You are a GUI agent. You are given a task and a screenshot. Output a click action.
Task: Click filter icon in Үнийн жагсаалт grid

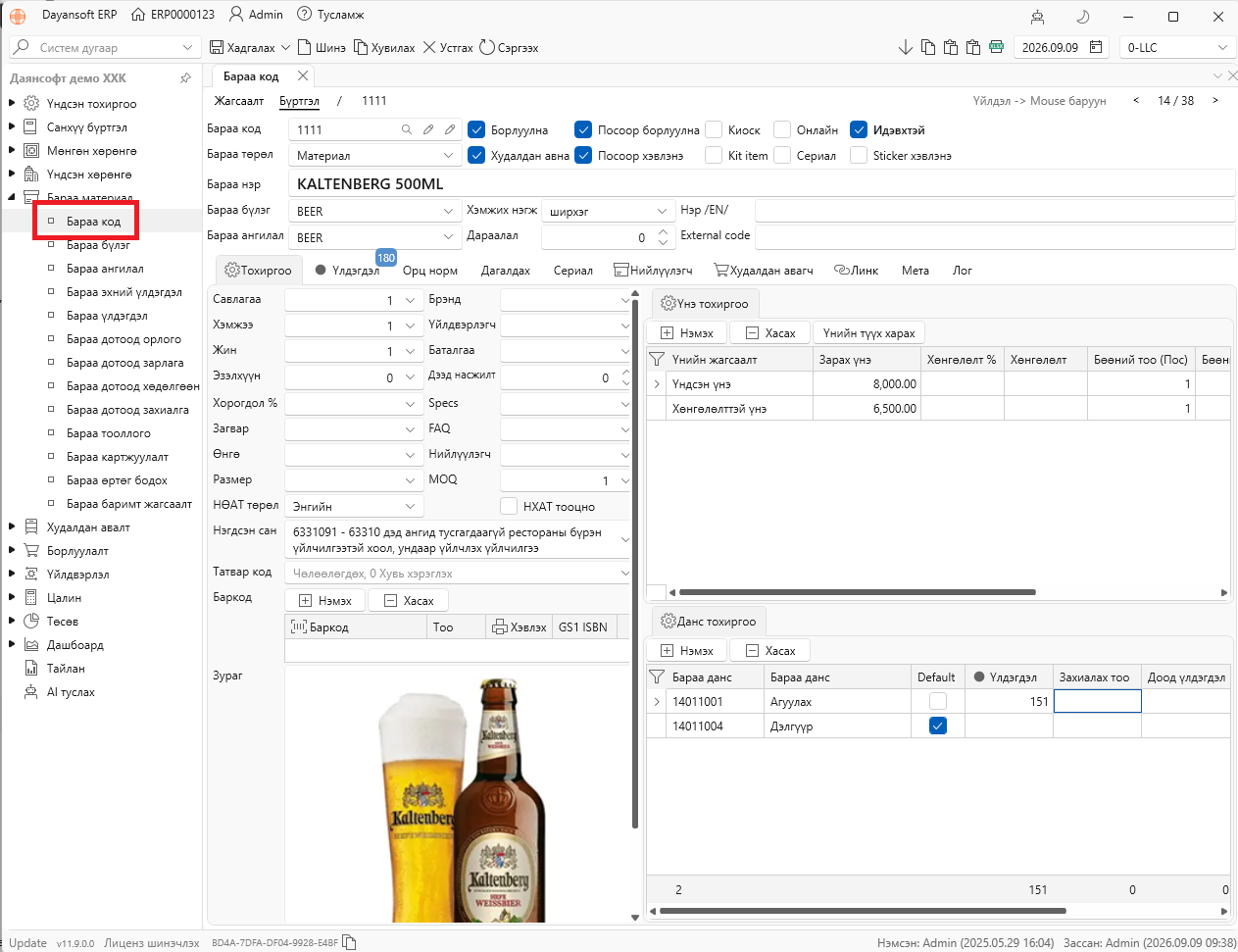pos(657,360)
